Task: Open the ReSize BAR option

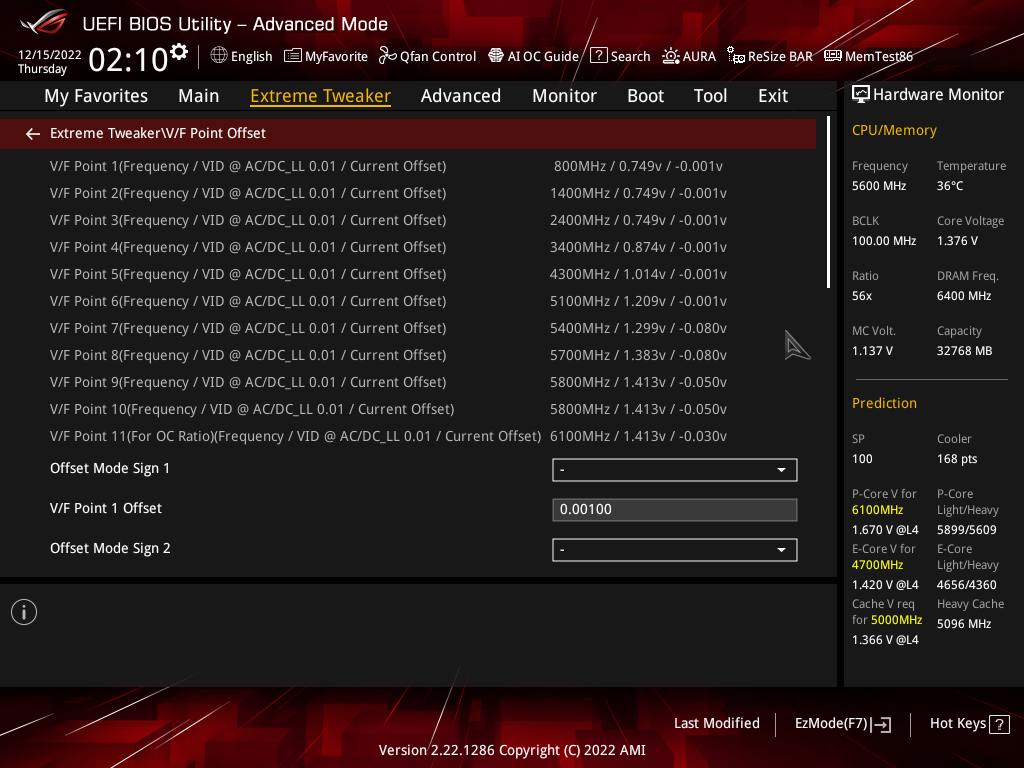Action: tap(769, 56)
